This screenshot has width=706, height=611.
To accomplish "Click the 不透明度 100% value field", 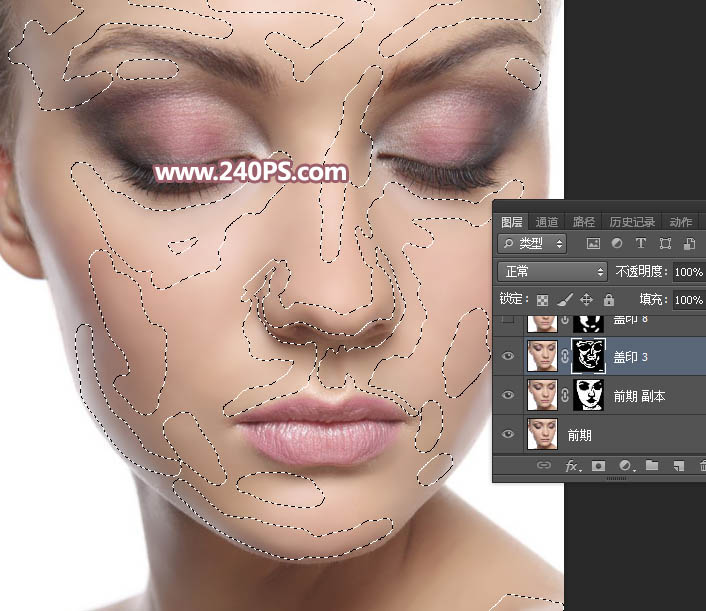I will point(689,272).
